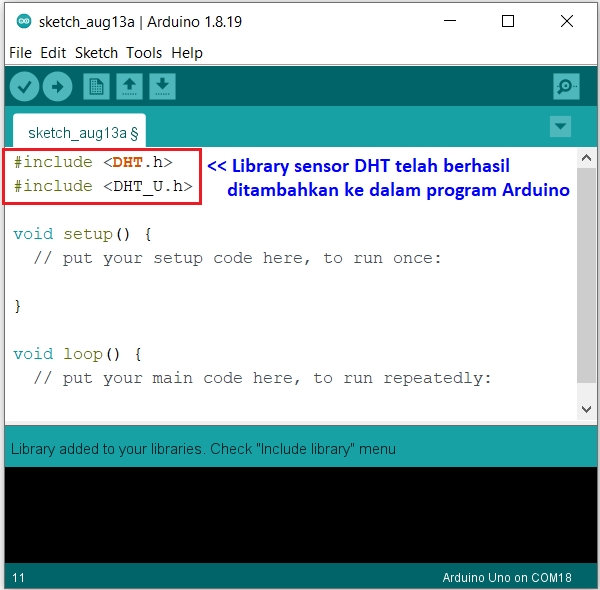
Task: Maximize the Arduino window
Action: pos(508,21)
